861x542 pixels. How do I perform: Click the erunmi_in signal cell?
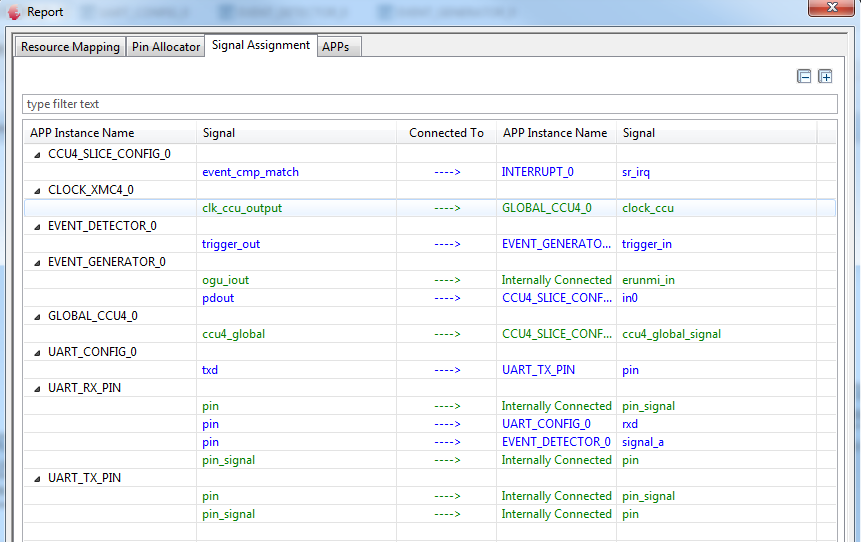click(648, 280)
